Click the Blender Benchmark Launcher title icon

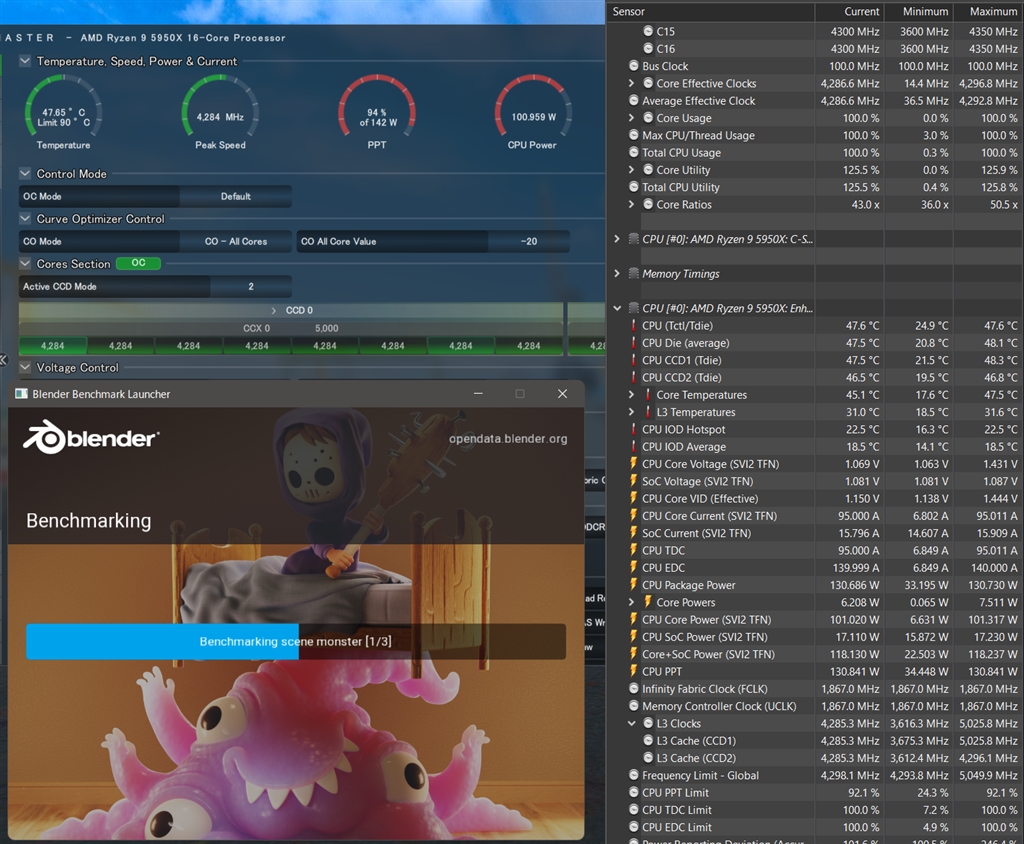click(22, 393)
